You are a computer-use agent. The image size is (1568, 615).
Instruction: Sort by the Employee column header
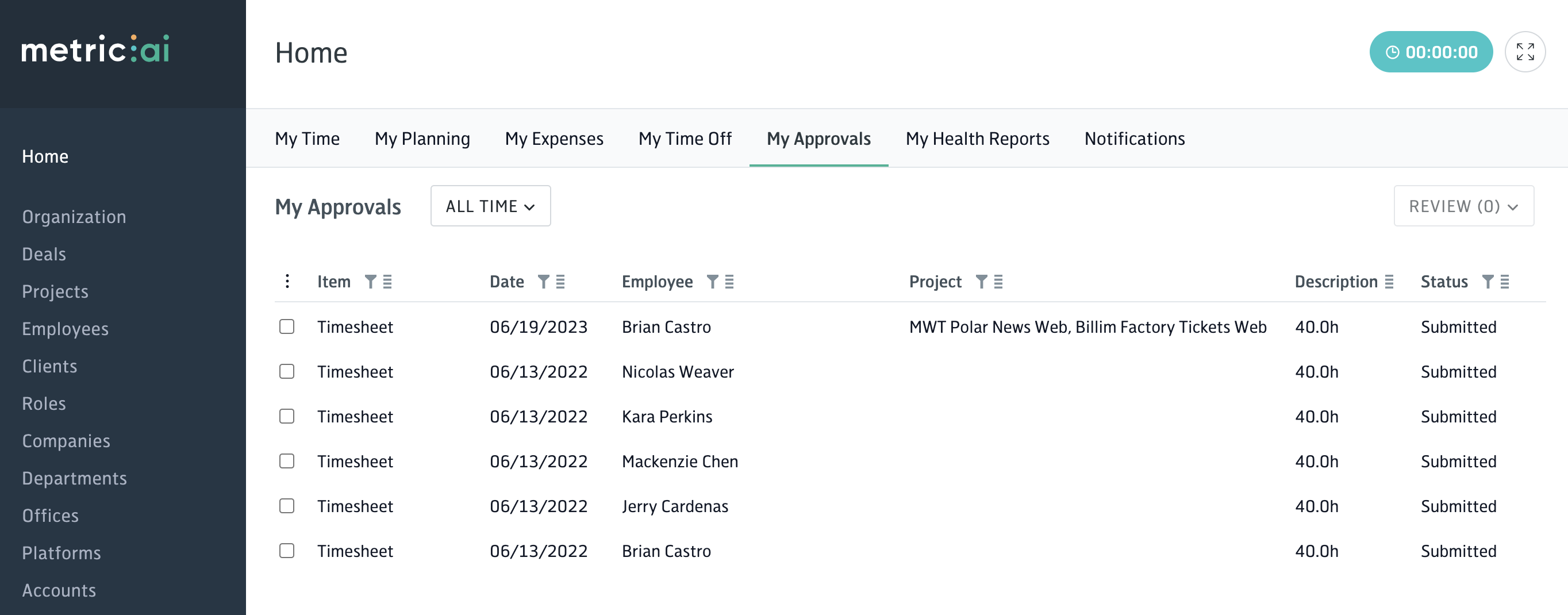tap(657, 281)
